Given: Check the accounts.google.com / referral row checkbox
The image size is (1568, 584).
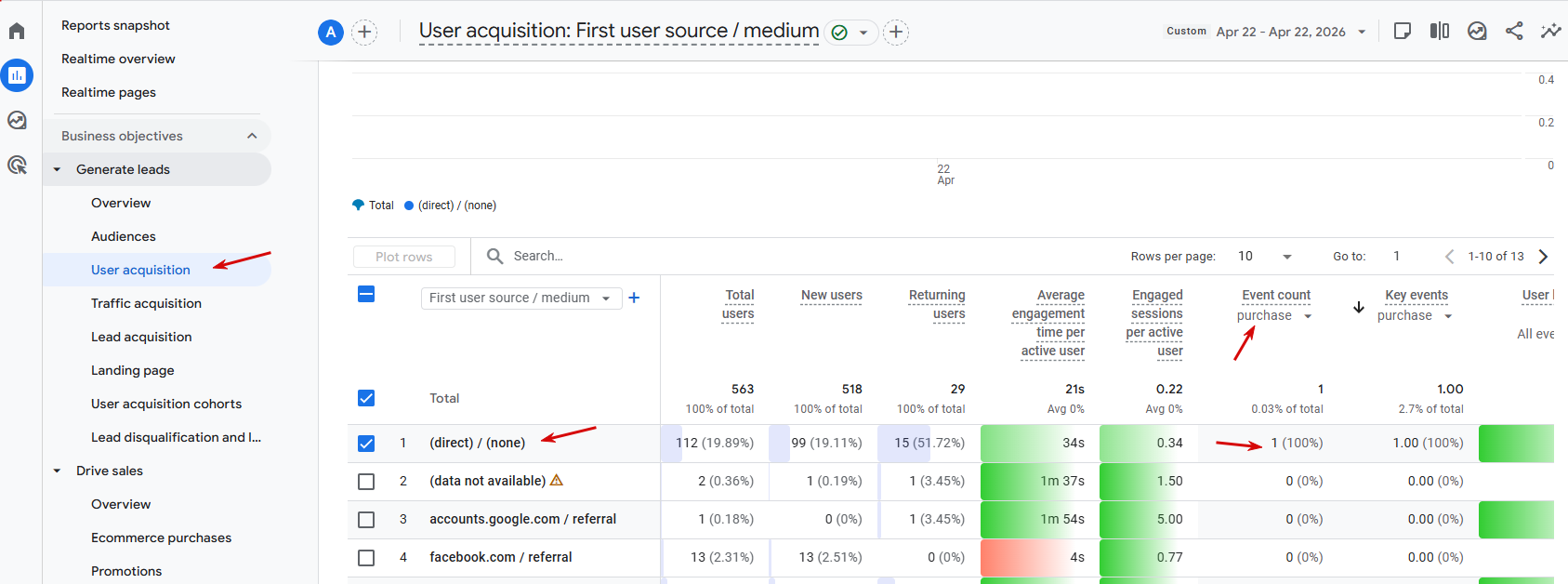Looking at the screenshot, I should 366,520.
